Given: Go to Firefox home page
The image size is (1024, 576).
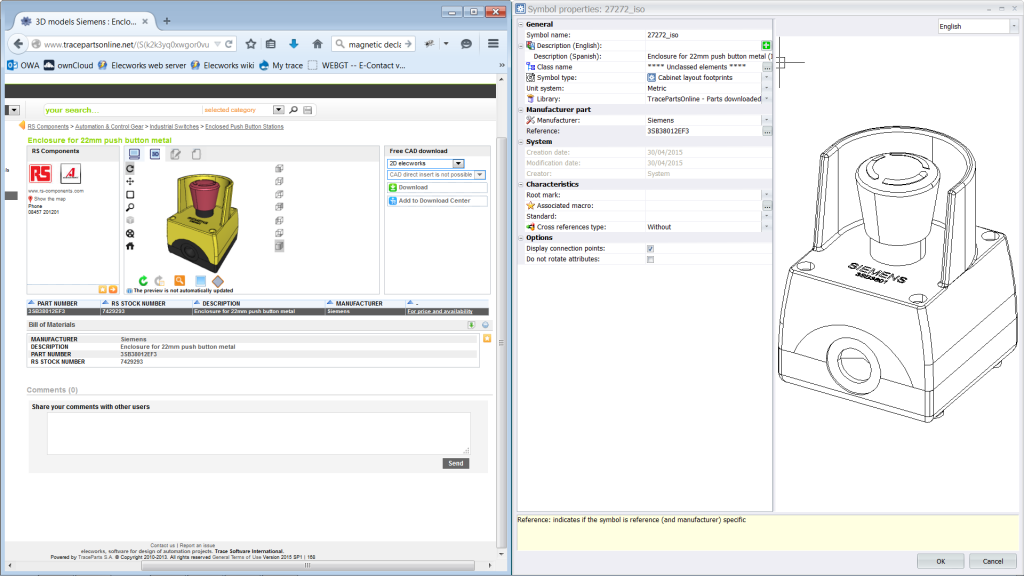Looking at the screenshot, I should [x=317, y=44].
